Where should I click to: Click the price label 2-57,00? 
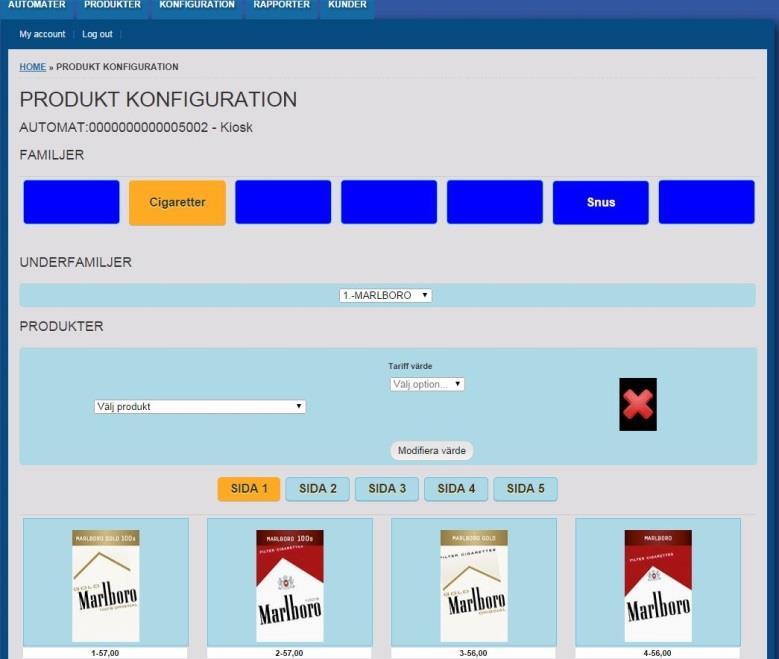[x=289, y=653]
